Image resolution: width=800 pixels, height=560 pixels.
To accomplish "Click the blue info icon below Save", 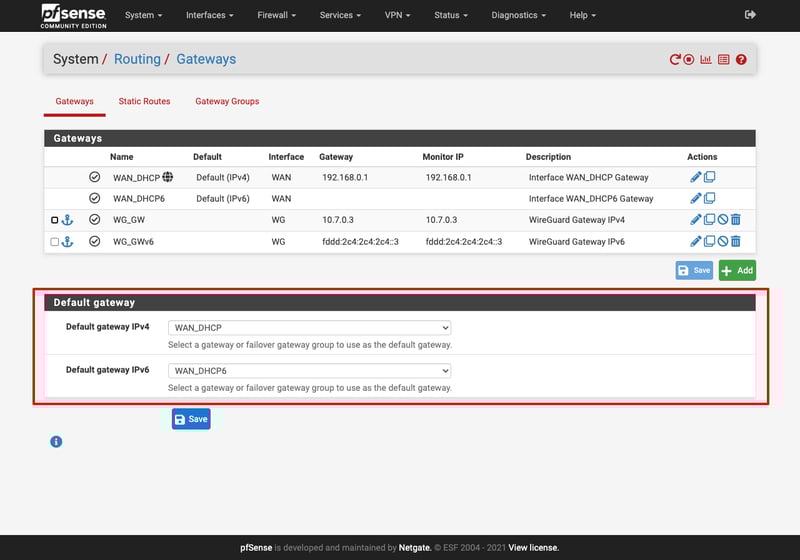I will point(56,441).
